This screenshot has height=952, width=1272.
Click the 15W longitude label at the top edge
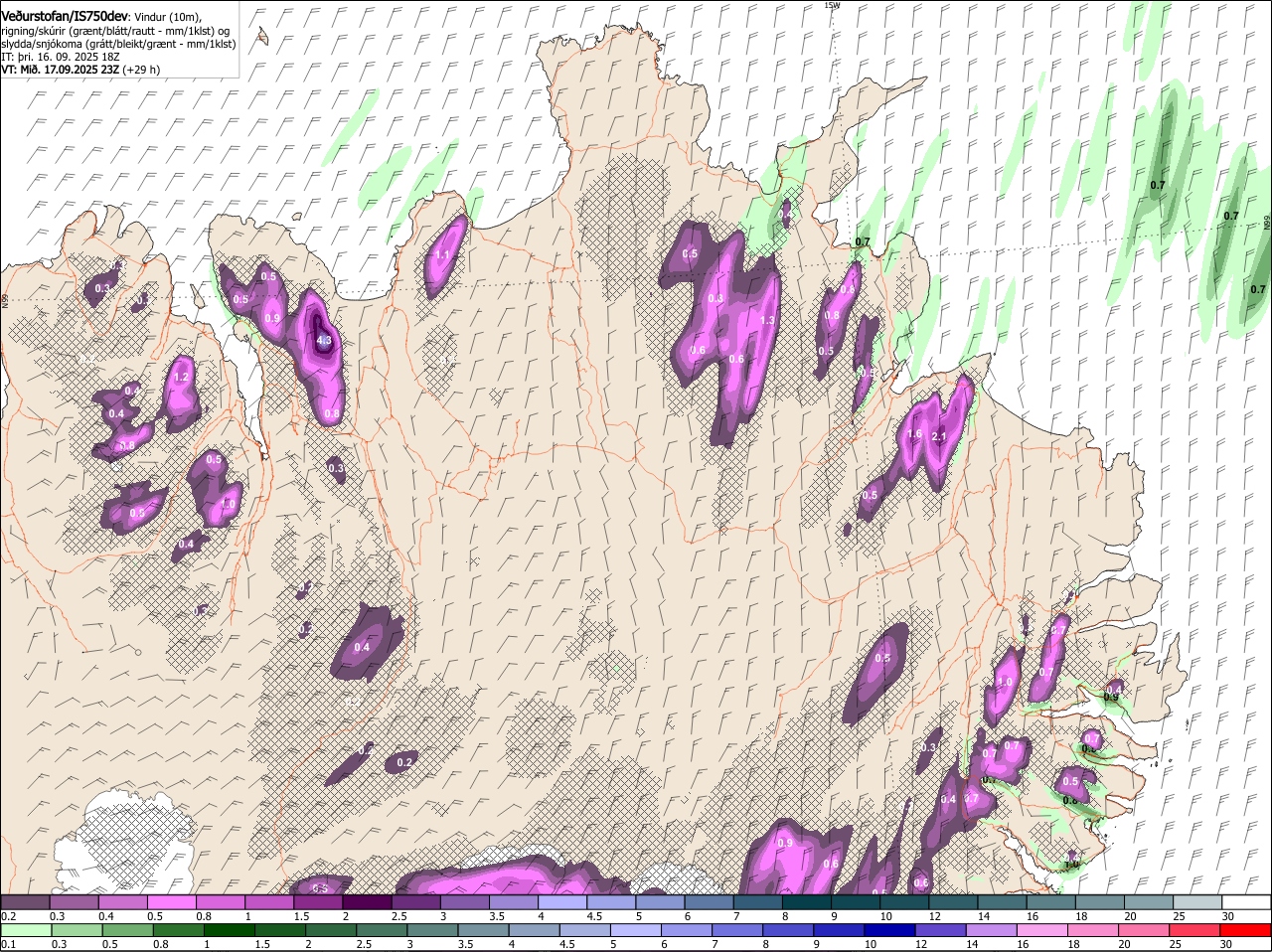(x=831, y=5)
